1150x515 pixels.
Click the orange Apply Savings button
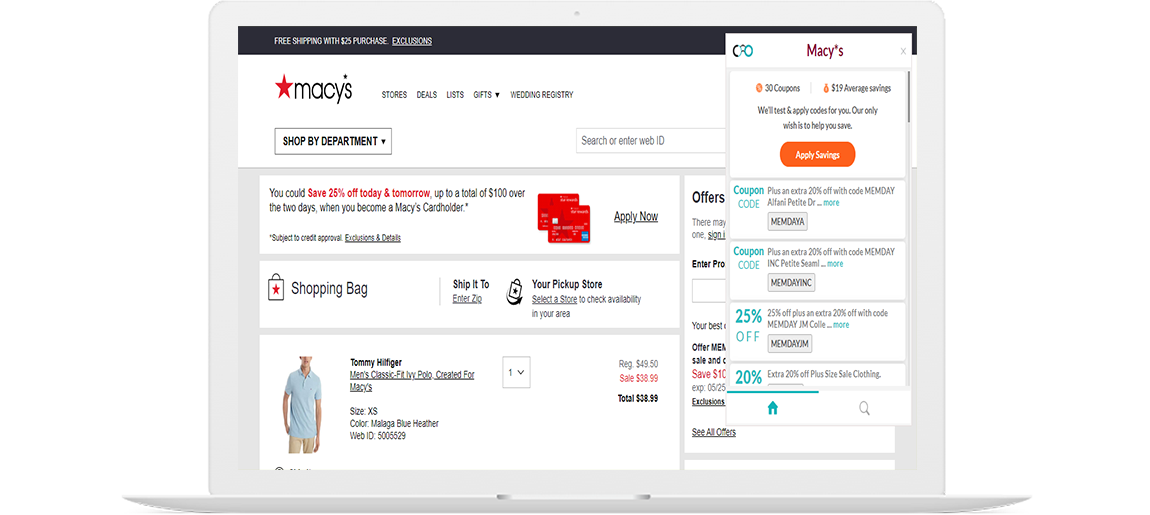(817, 155)
